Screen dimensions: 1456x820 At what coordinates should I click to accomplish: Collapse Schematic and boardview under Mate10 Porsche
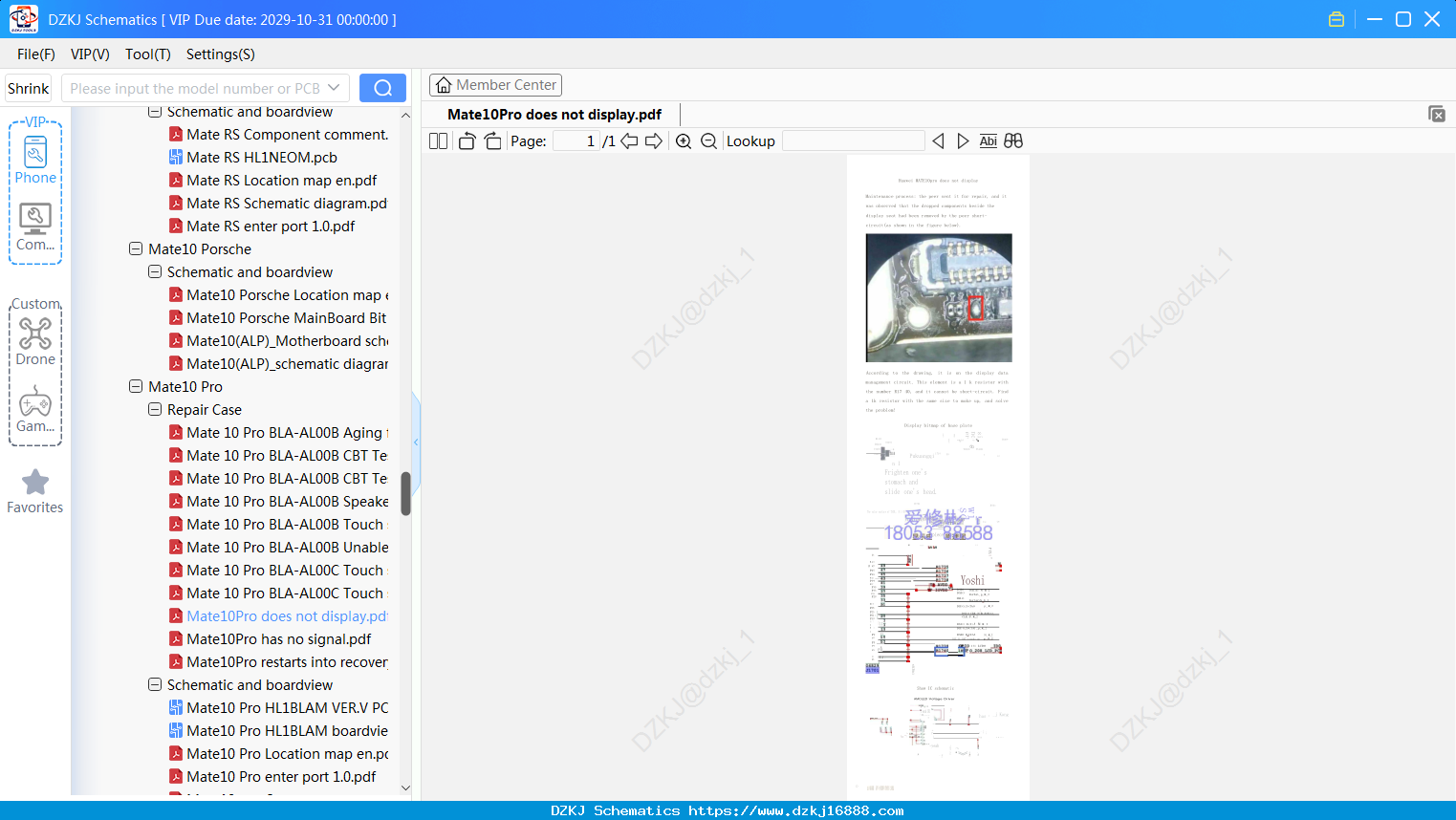[x=155, y=272]
